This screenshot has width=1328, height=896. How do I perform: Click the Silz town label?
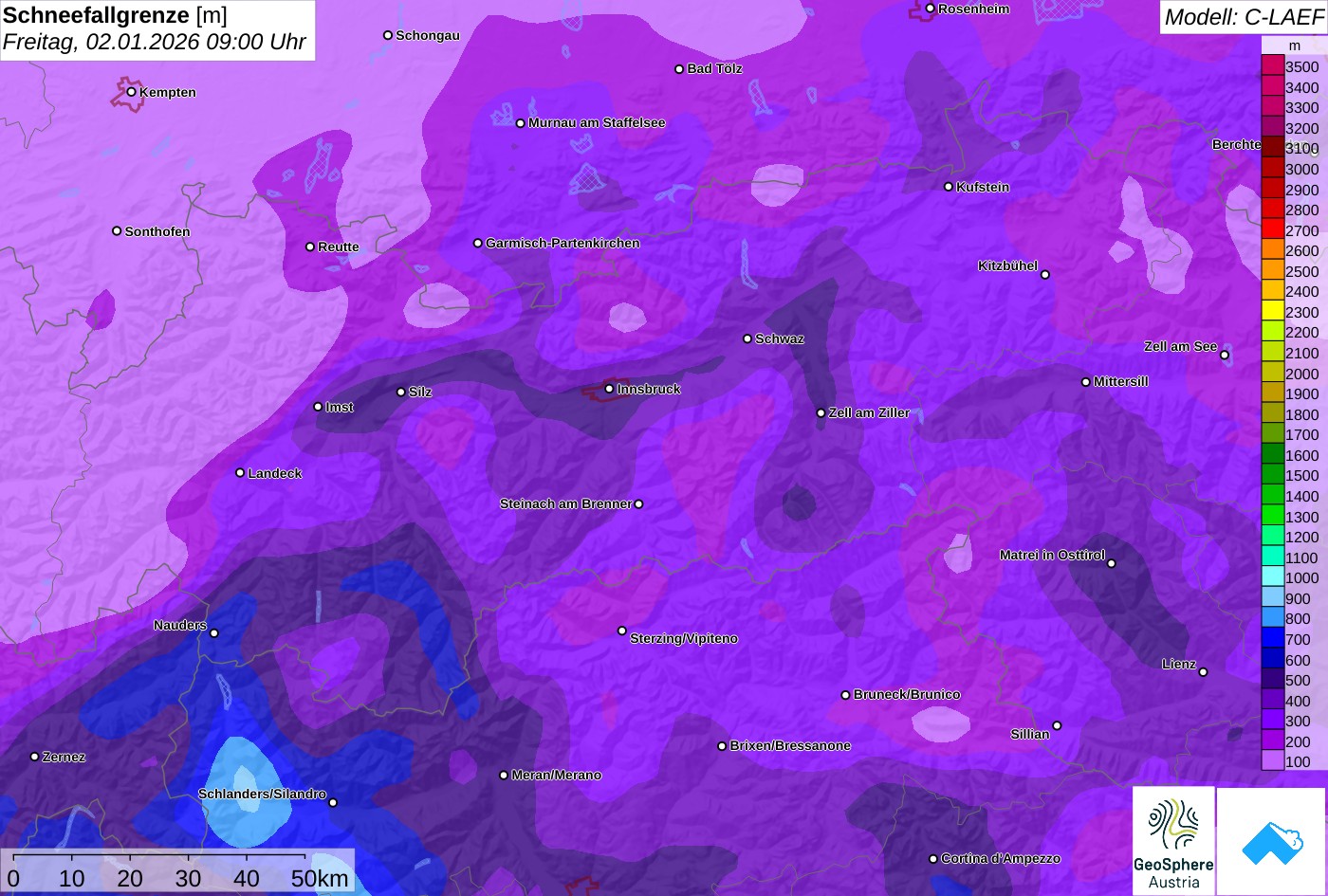[420, 392]
